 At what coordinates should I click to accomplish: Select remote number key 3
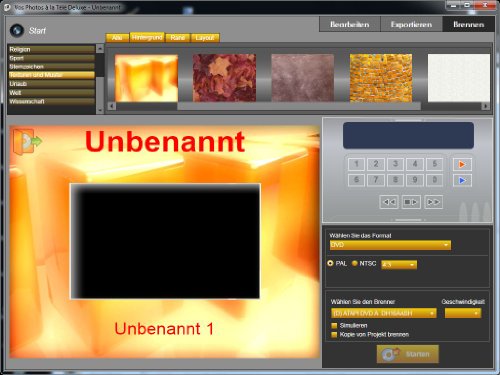[x=395, y=164]
